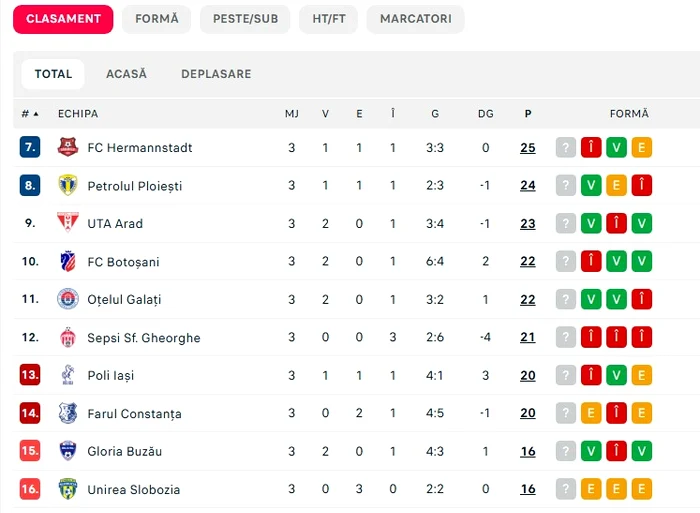Click the Oțelul Galați team crest
This screenshot has width=700, height=513.
point(68,300)
